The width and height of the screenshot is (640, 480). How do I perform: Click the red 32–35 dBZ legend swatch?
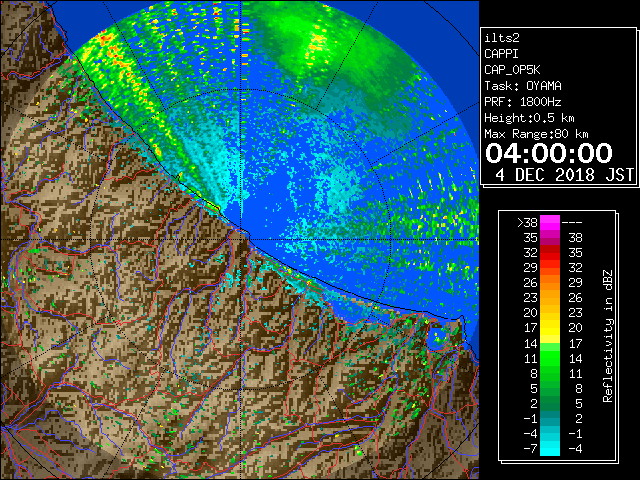click(x=550, y=253)
